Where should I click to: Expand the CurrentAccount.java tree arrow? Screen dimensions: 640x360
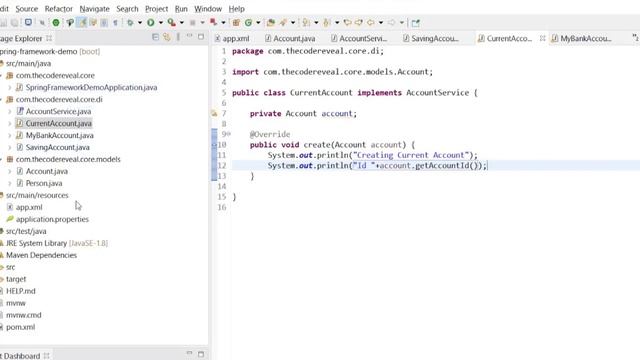10,123
